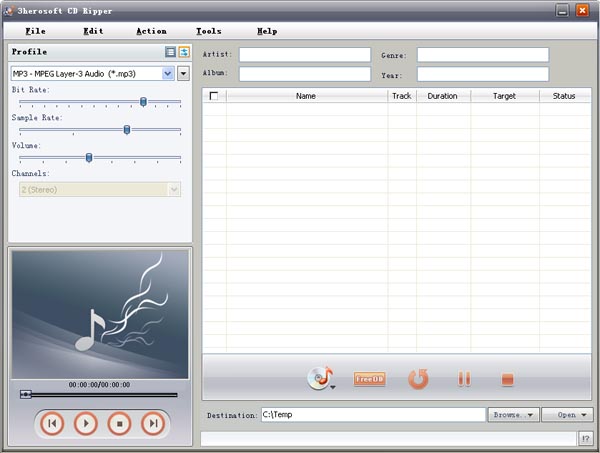Toggle the select-all checkbox in track list
The height and width of the screenshot is (453, 600).
click(x=213, y=96)
